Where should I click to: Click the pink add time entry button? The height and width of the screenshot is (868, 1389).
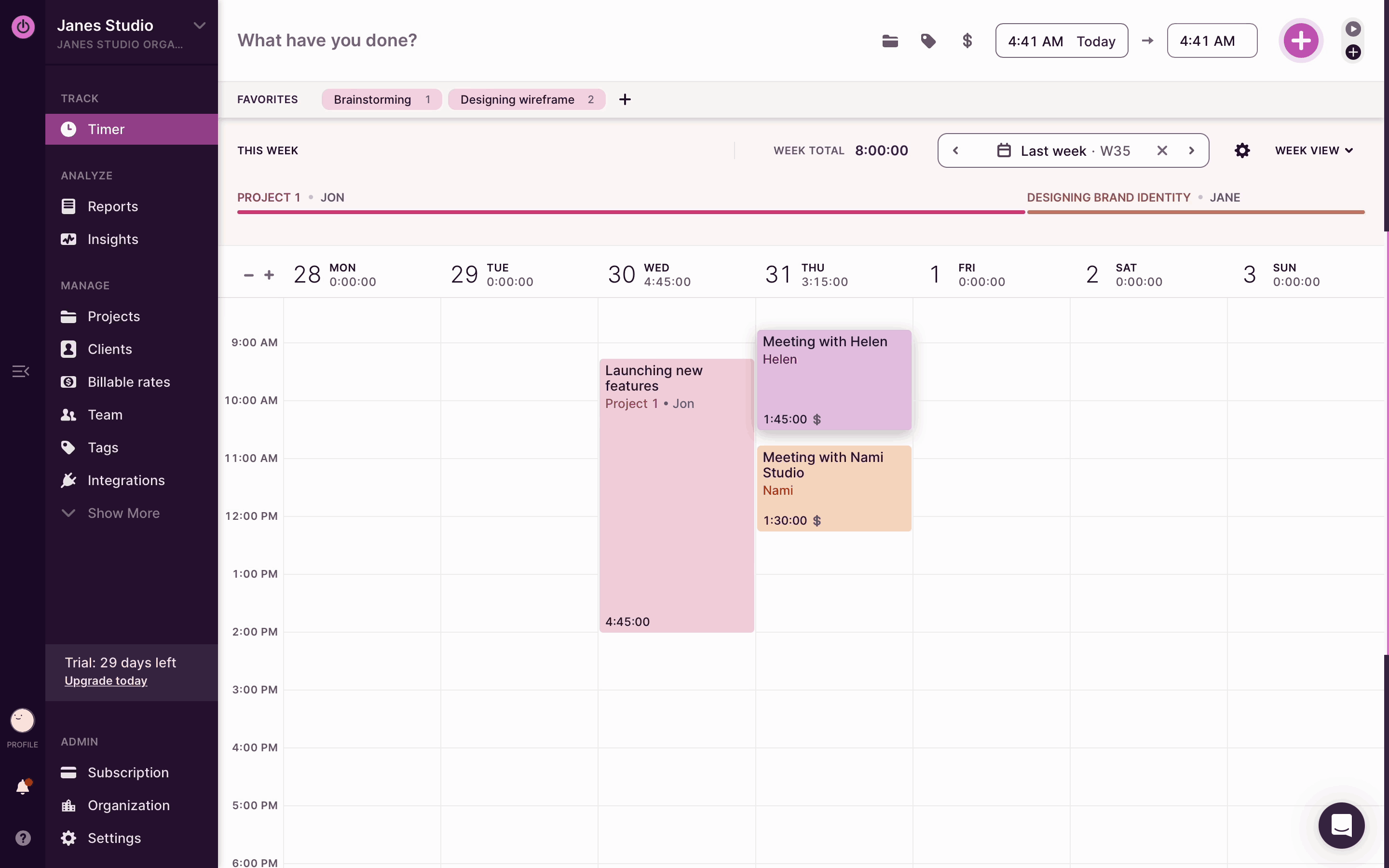(1301, 41)
